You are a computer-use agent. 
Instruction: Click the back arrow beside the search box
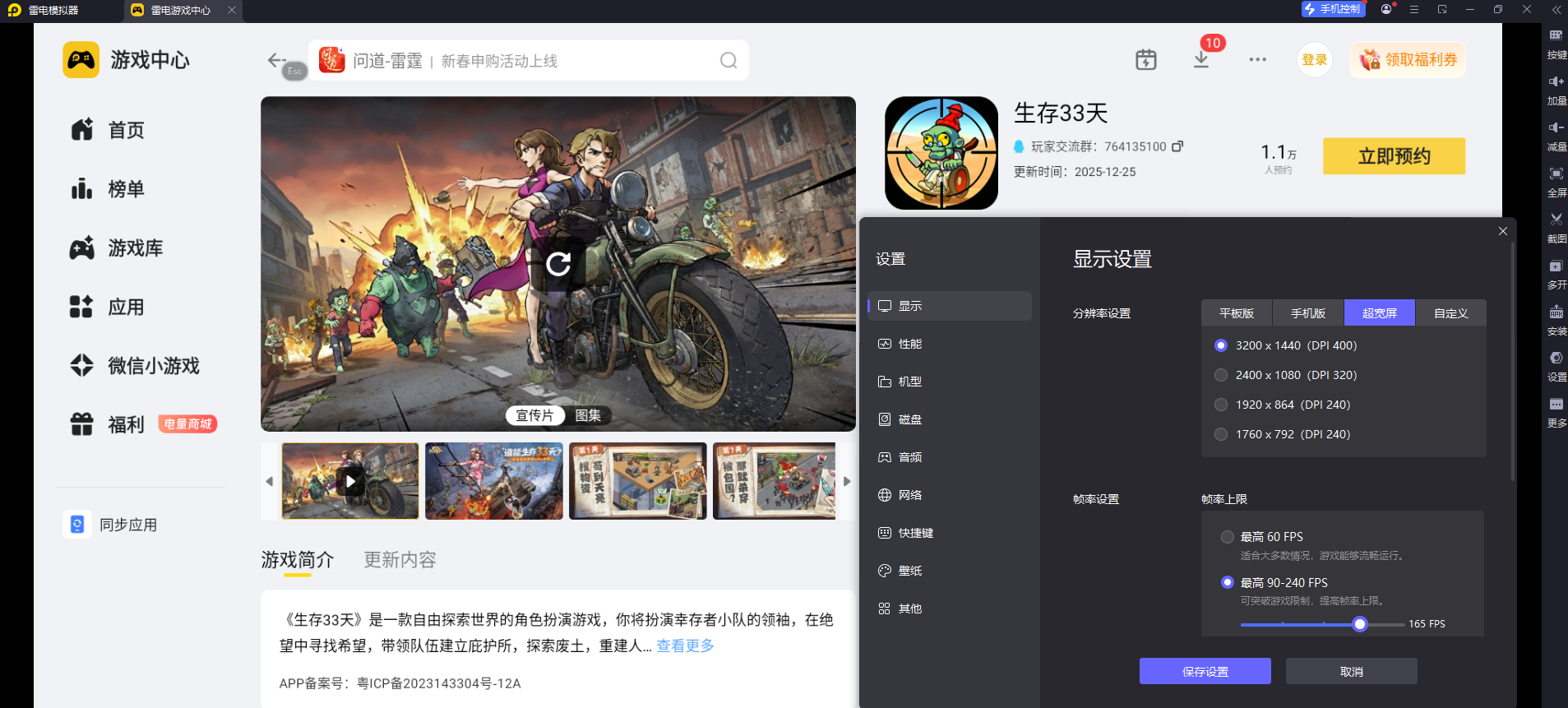(x=275, y=60)
